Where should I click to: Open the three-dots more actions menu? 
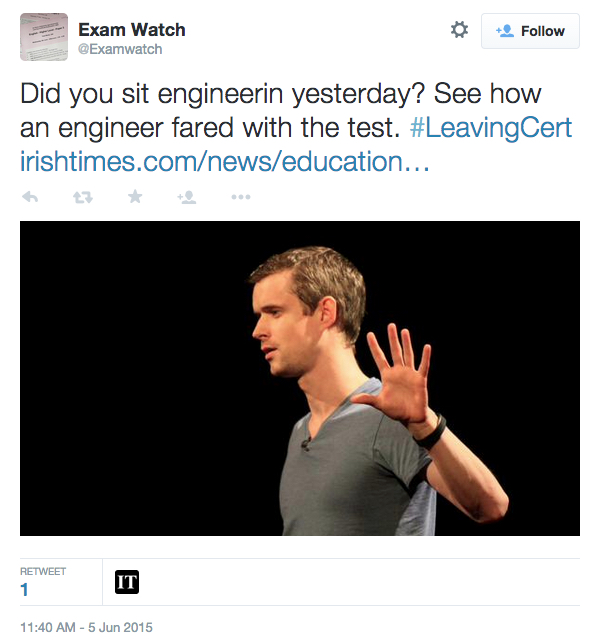point(241,197)
